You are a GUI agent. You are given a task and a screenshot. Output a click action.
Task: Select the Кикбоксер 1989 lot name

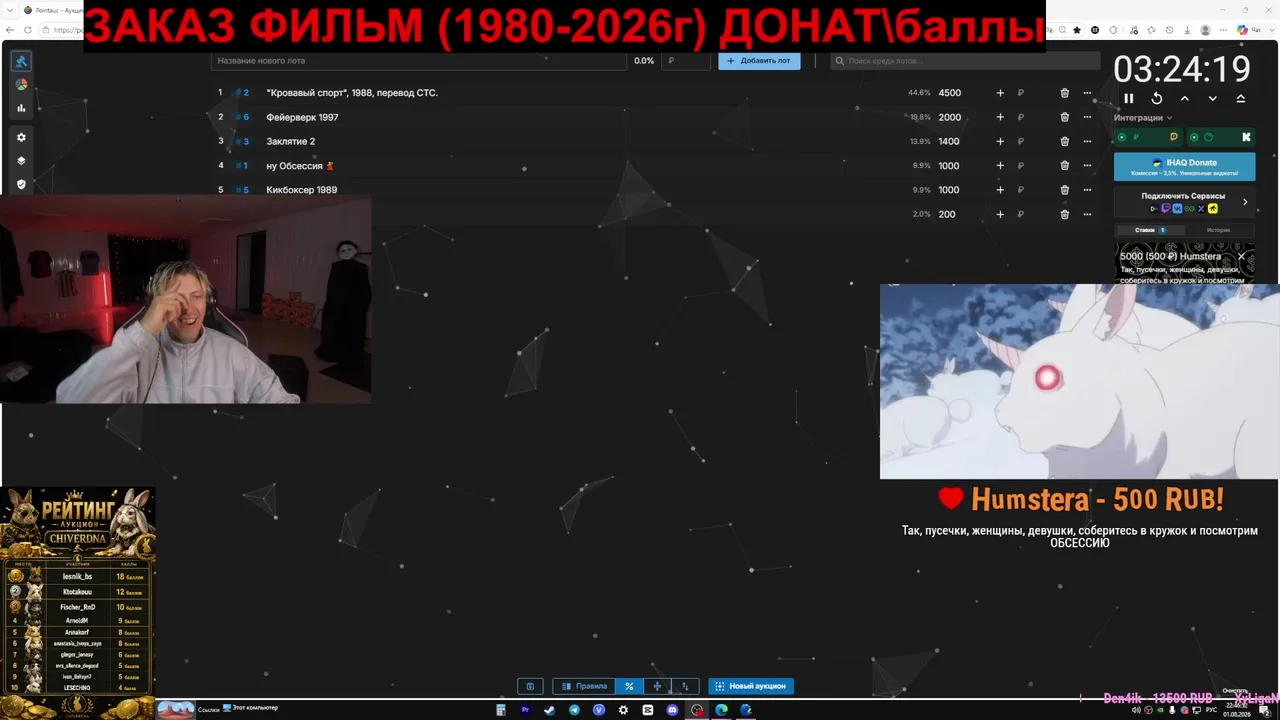pos(302,189)
